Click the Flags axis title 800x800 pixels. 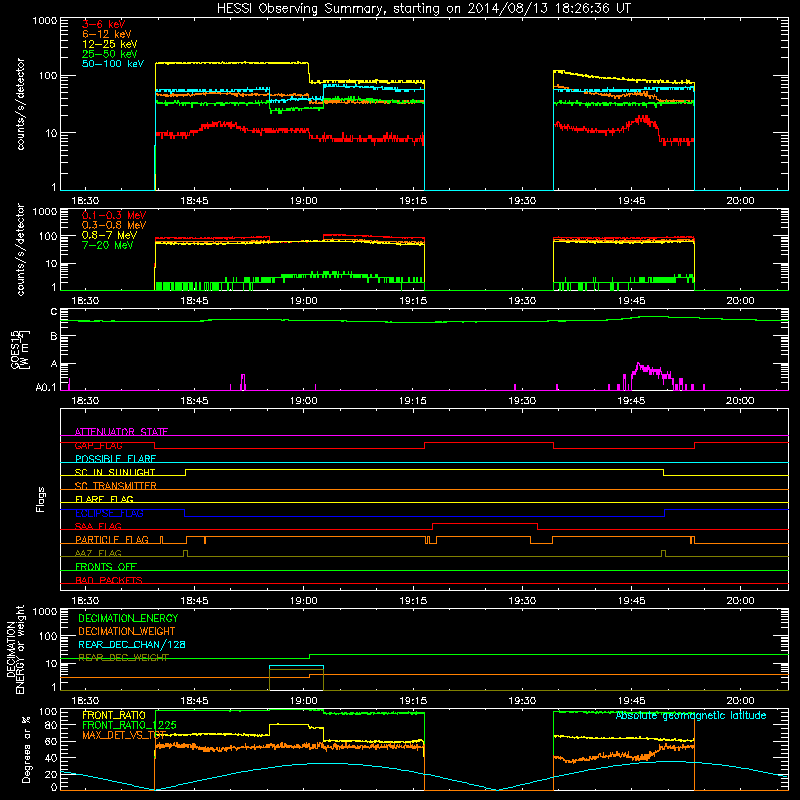tap(41, 500)
